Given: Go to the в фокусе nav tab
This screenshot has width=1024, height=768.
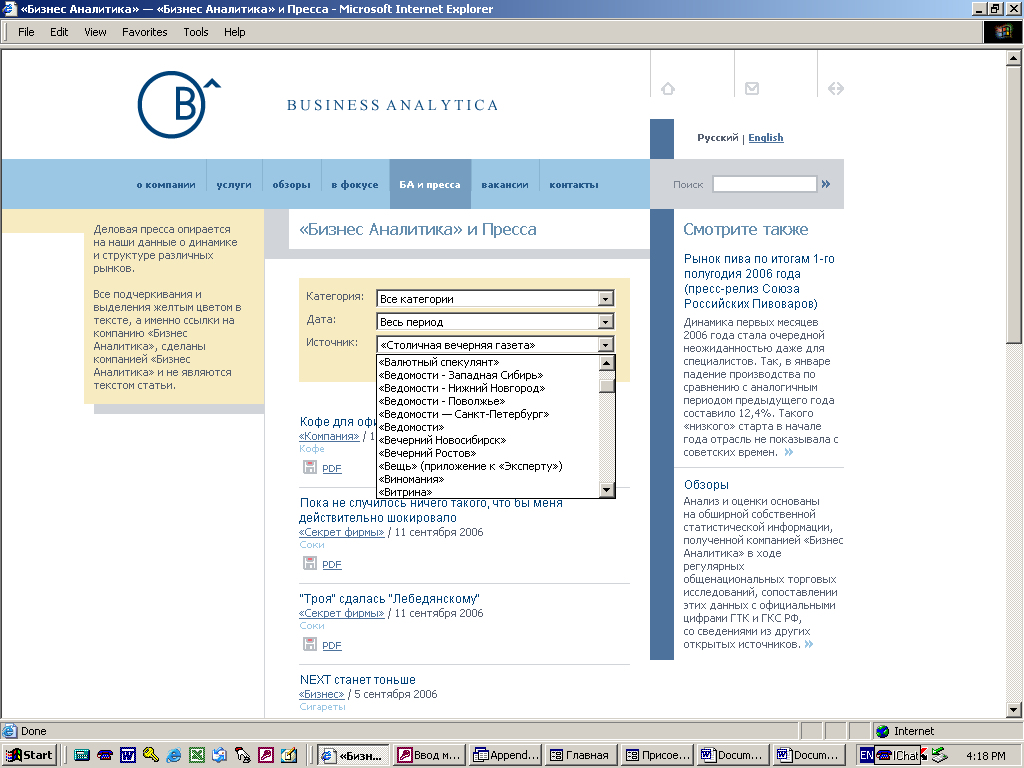Looking at the screenshot, I should pyautogui.click(x=355, y=185).
